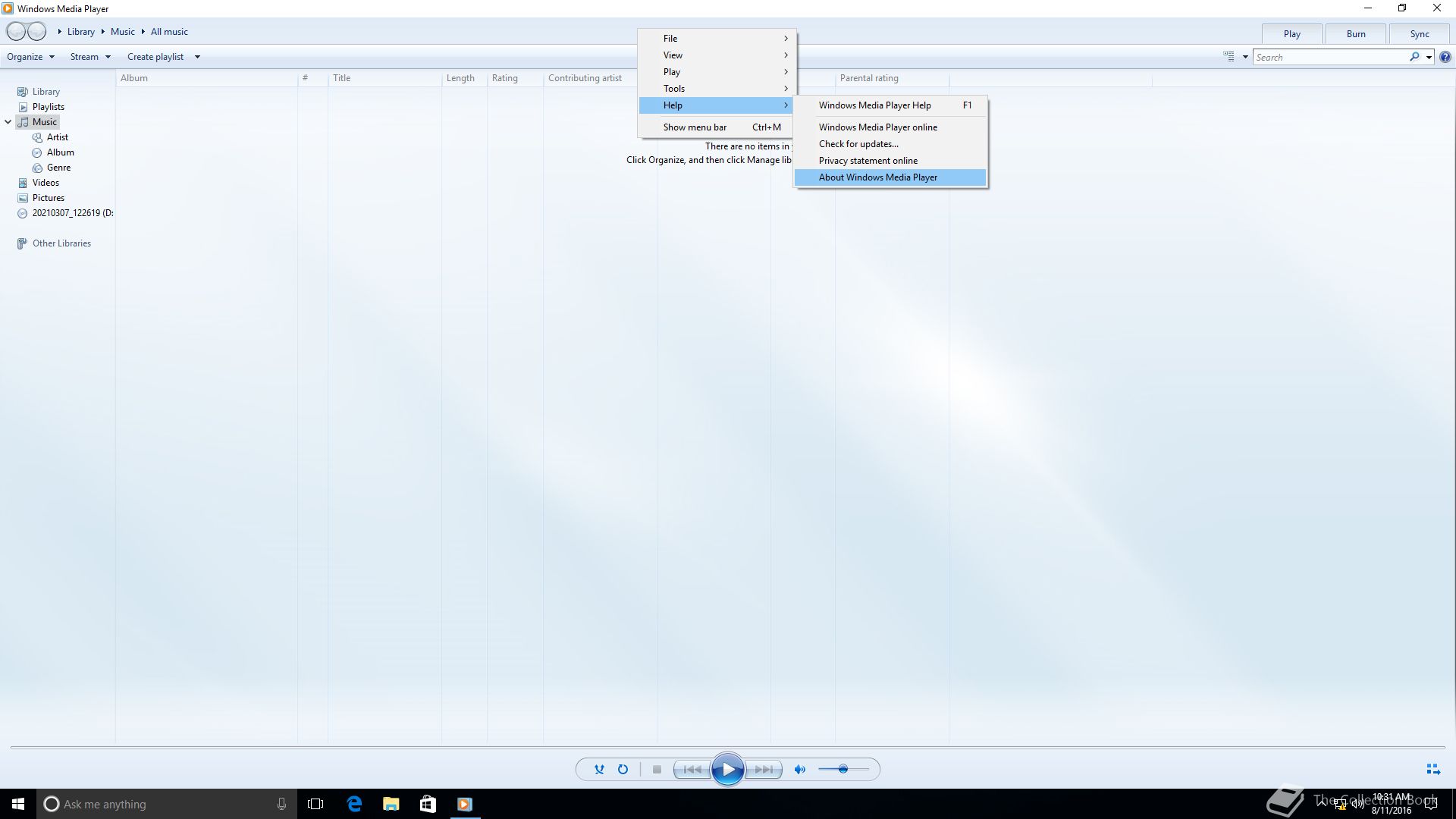Sort by the Album column header

coord(206,78)
